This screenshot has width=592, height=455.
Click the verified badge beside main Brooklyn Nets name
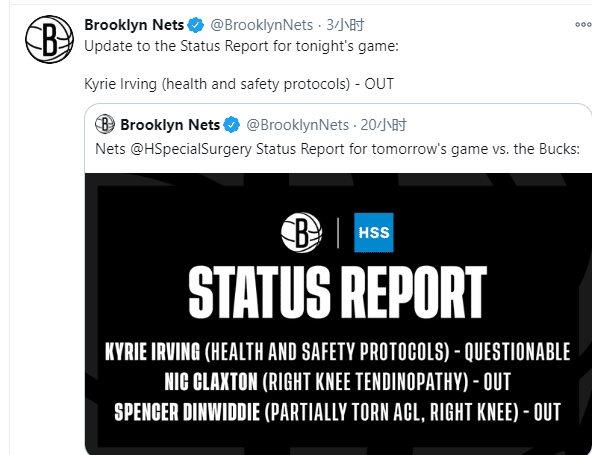click(196, 25)
